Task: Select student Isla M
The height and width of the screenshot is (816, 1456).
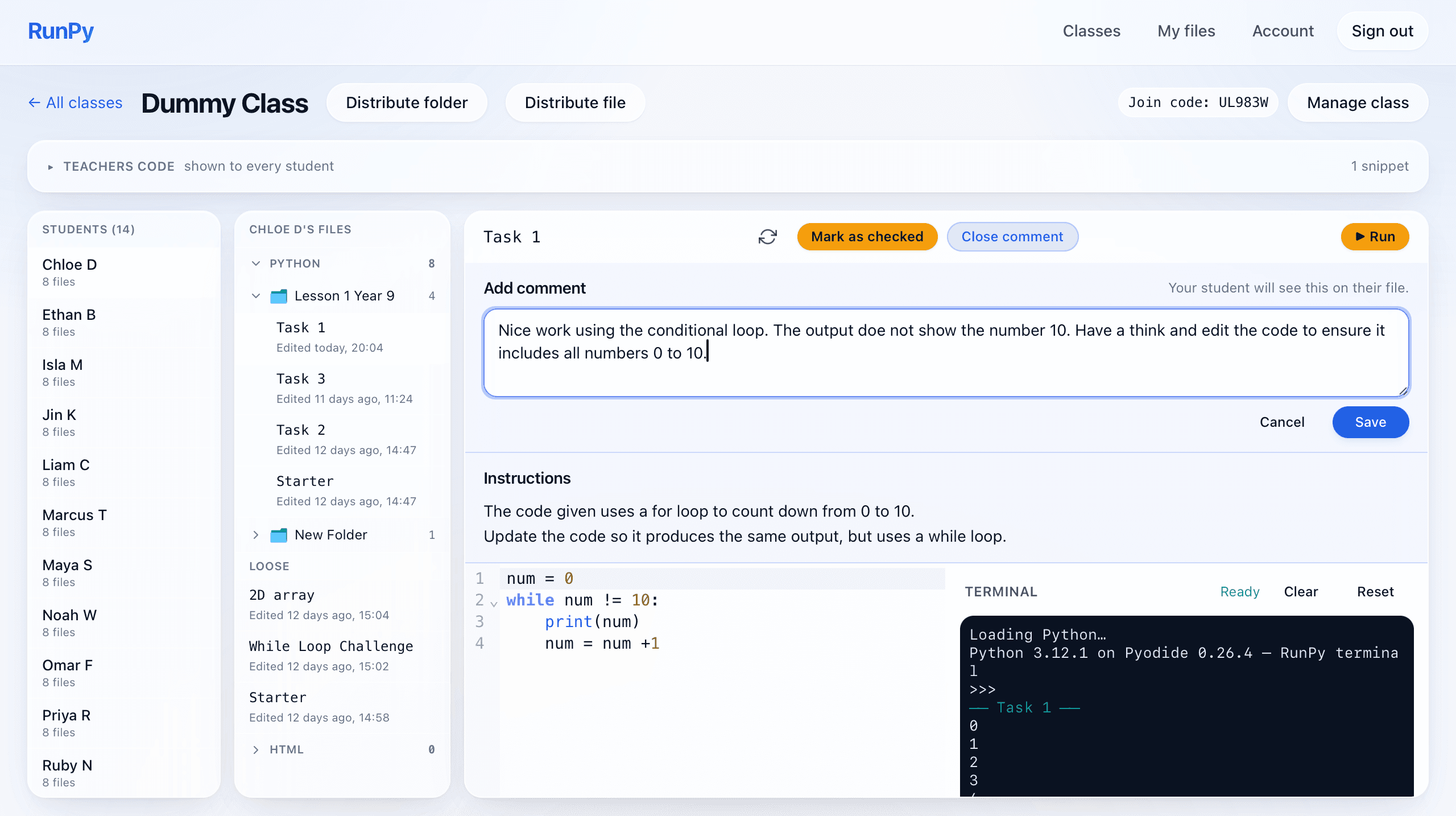Action: coord(124,373)
